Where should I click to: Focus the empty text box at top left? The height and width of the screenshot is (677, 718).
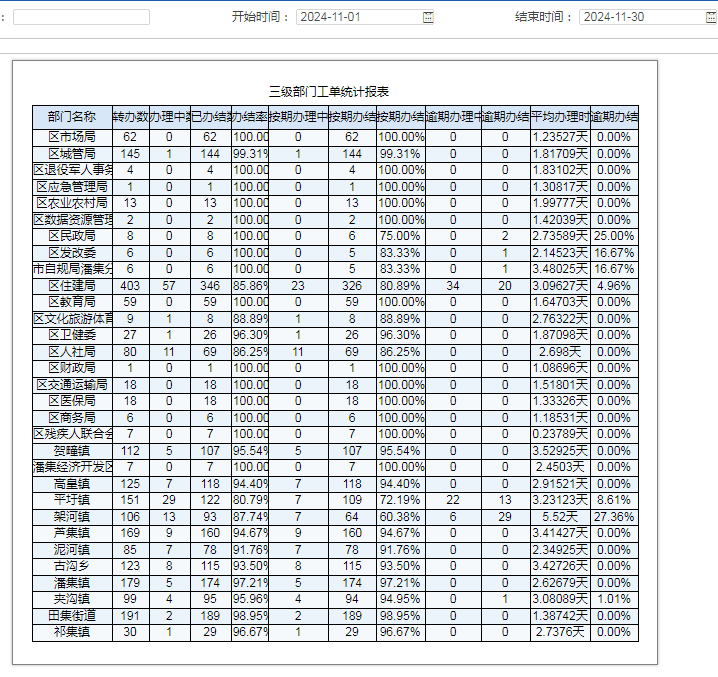pos(81,17)
